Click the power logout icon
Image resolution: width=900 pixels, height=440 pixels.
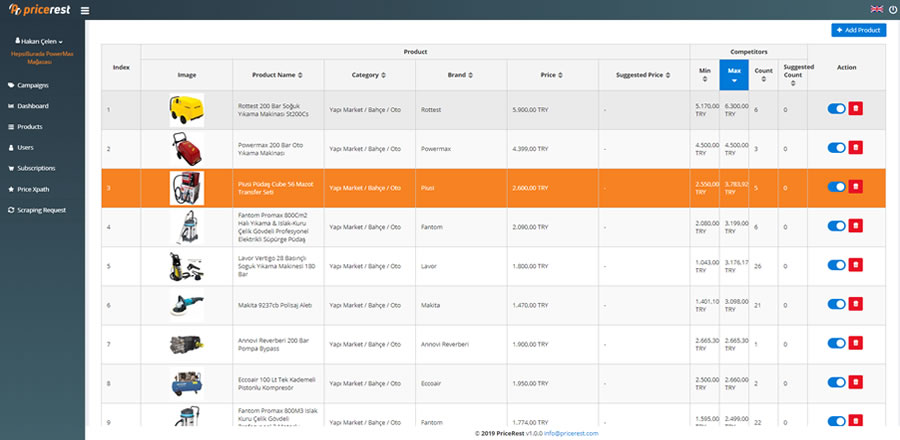[x=893, y=9]
